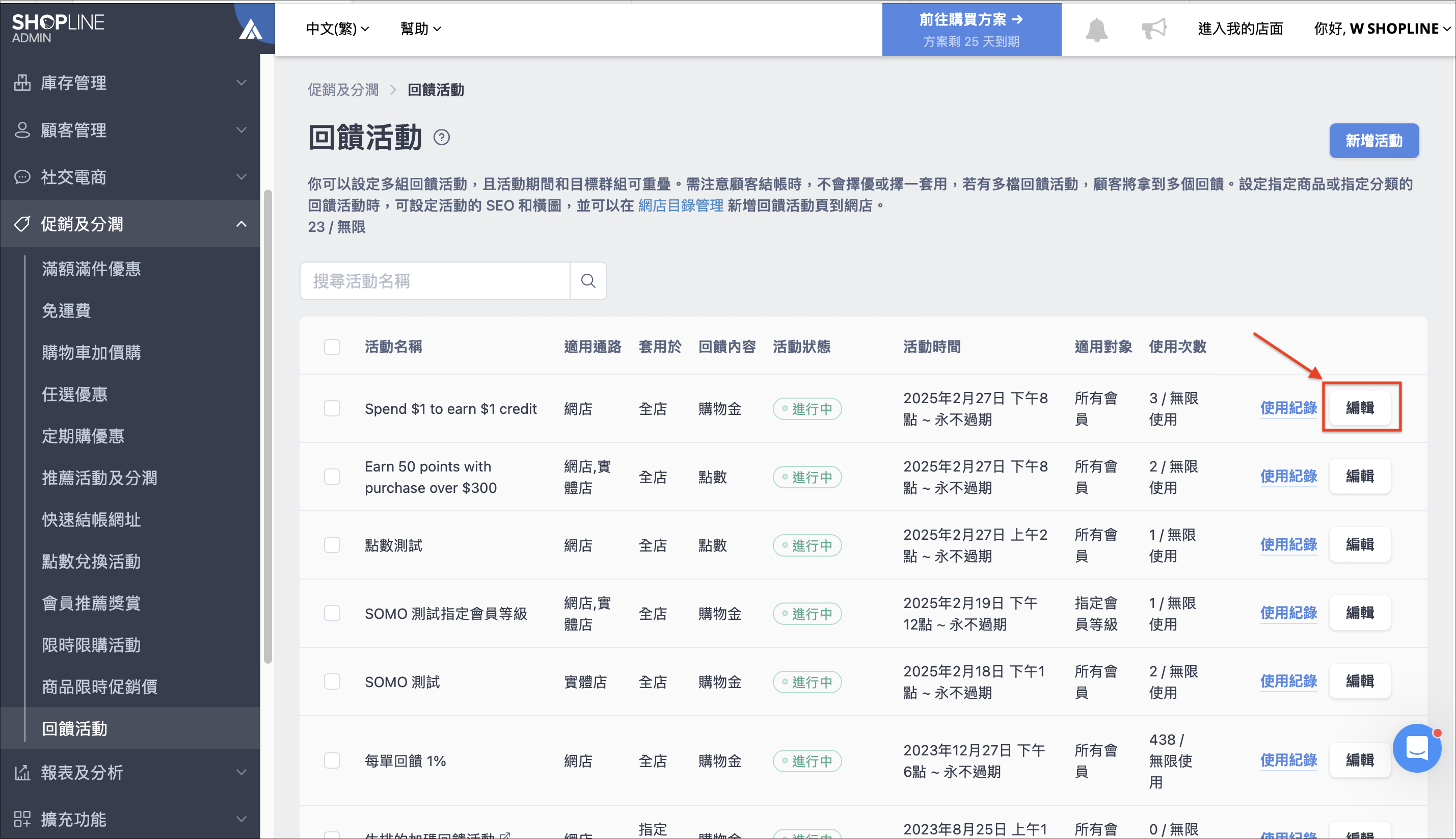Open 使用紀錄 for SOMO 測試指定會員等級

click(x=1288, y=613)
